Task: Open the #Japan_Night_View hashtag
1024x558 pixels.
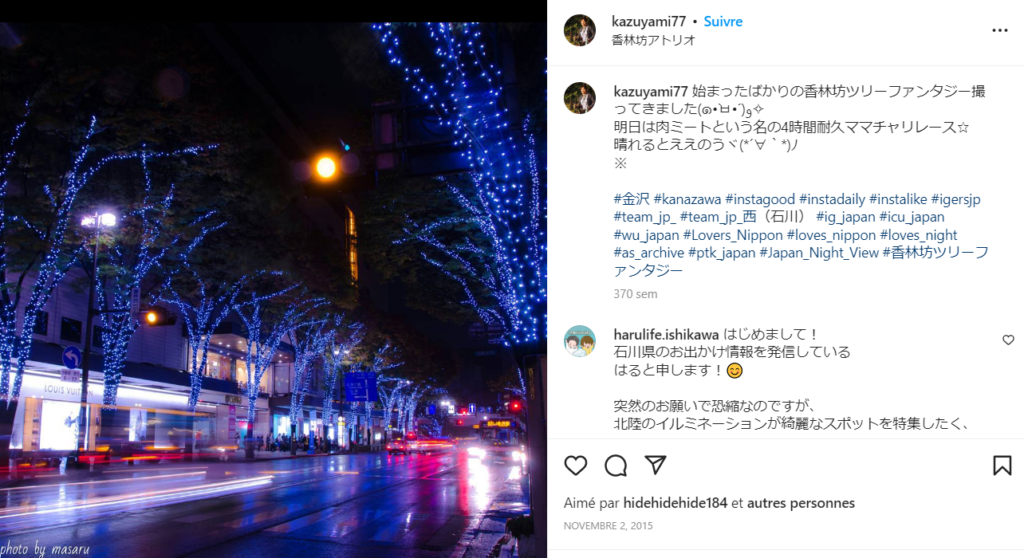Action: pyautogui.click(x=819, y=252)
